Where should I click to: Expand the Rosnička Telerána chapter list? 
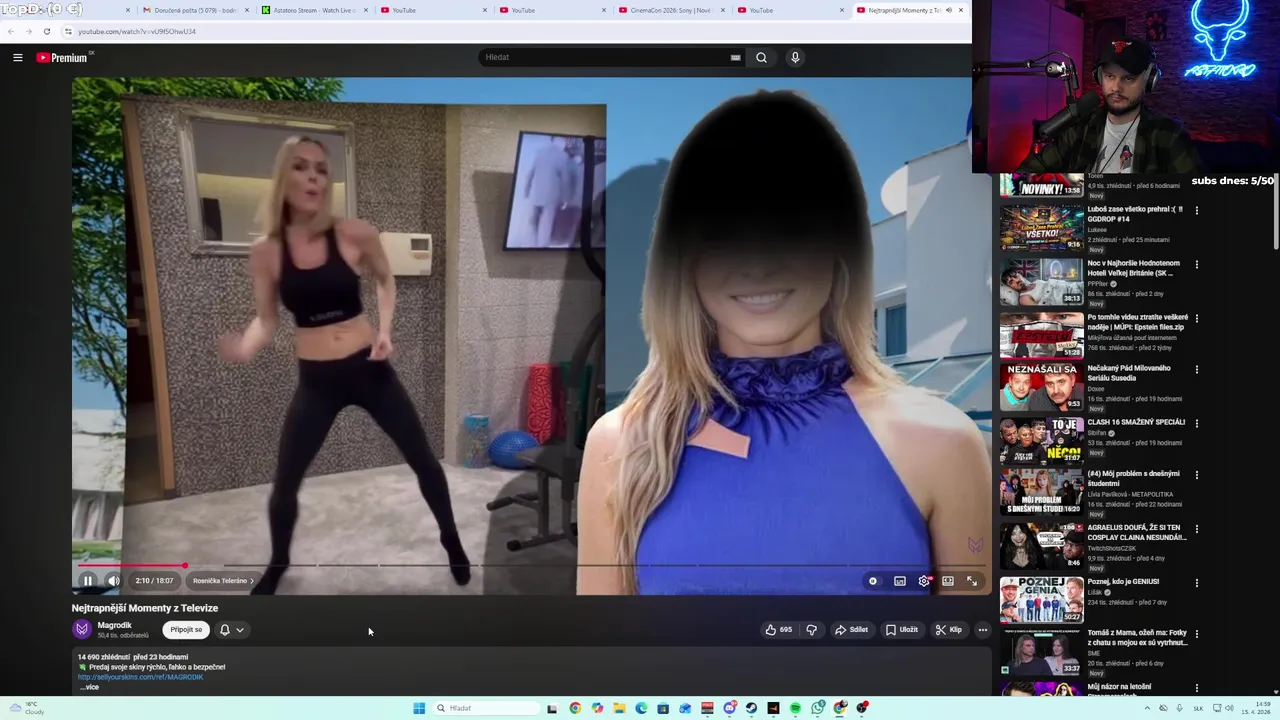[x=223, y=580]
